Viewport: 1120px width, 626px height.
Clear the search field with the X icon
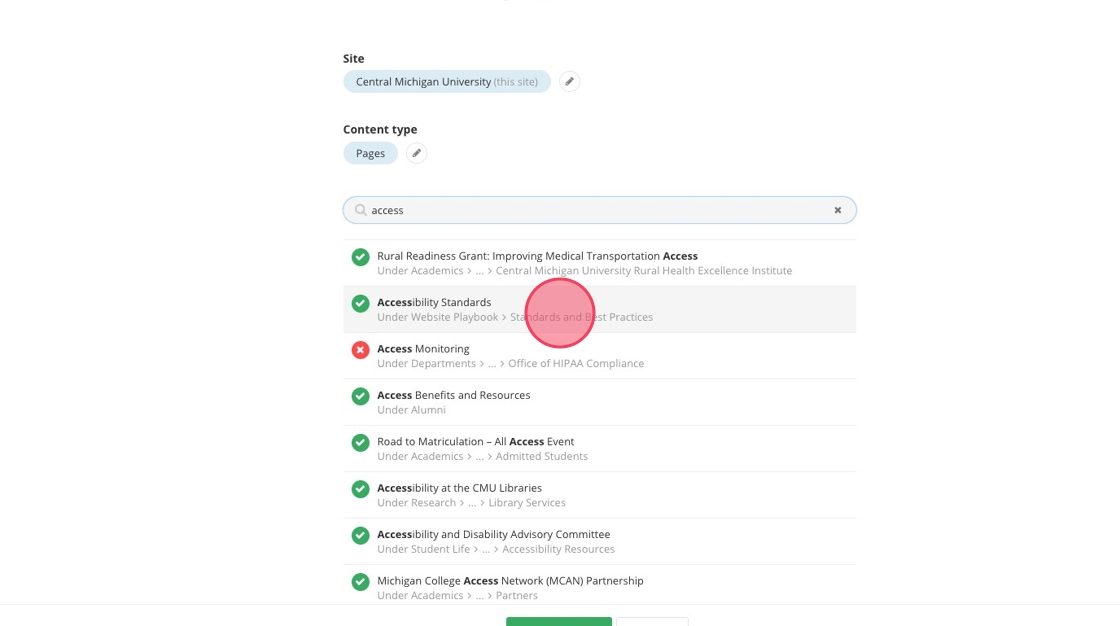[x=838, y=210]
